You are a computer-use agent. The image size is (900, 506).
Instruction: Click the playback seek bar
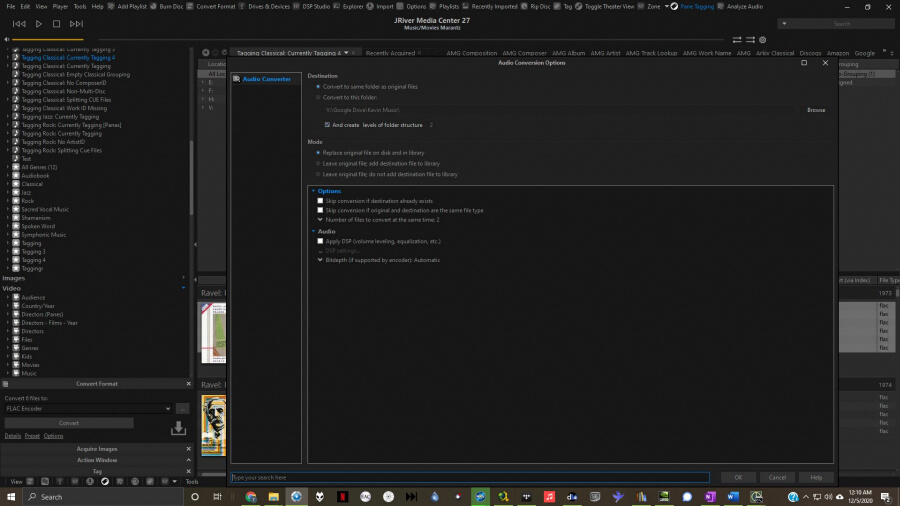point(413,40)
